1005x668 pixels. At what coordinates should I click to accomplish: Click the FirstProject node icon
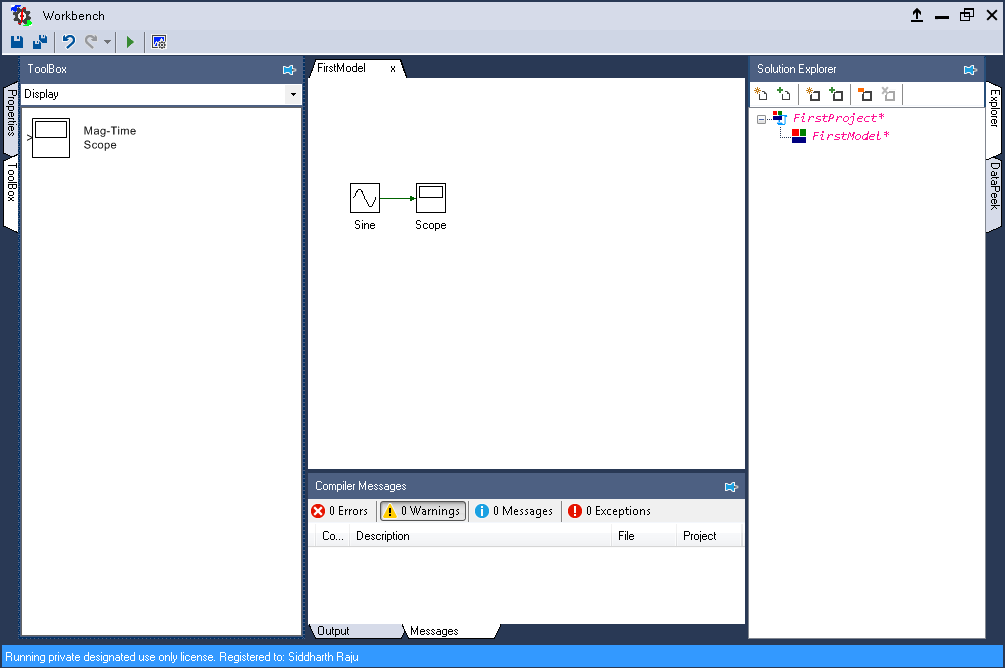779,118
